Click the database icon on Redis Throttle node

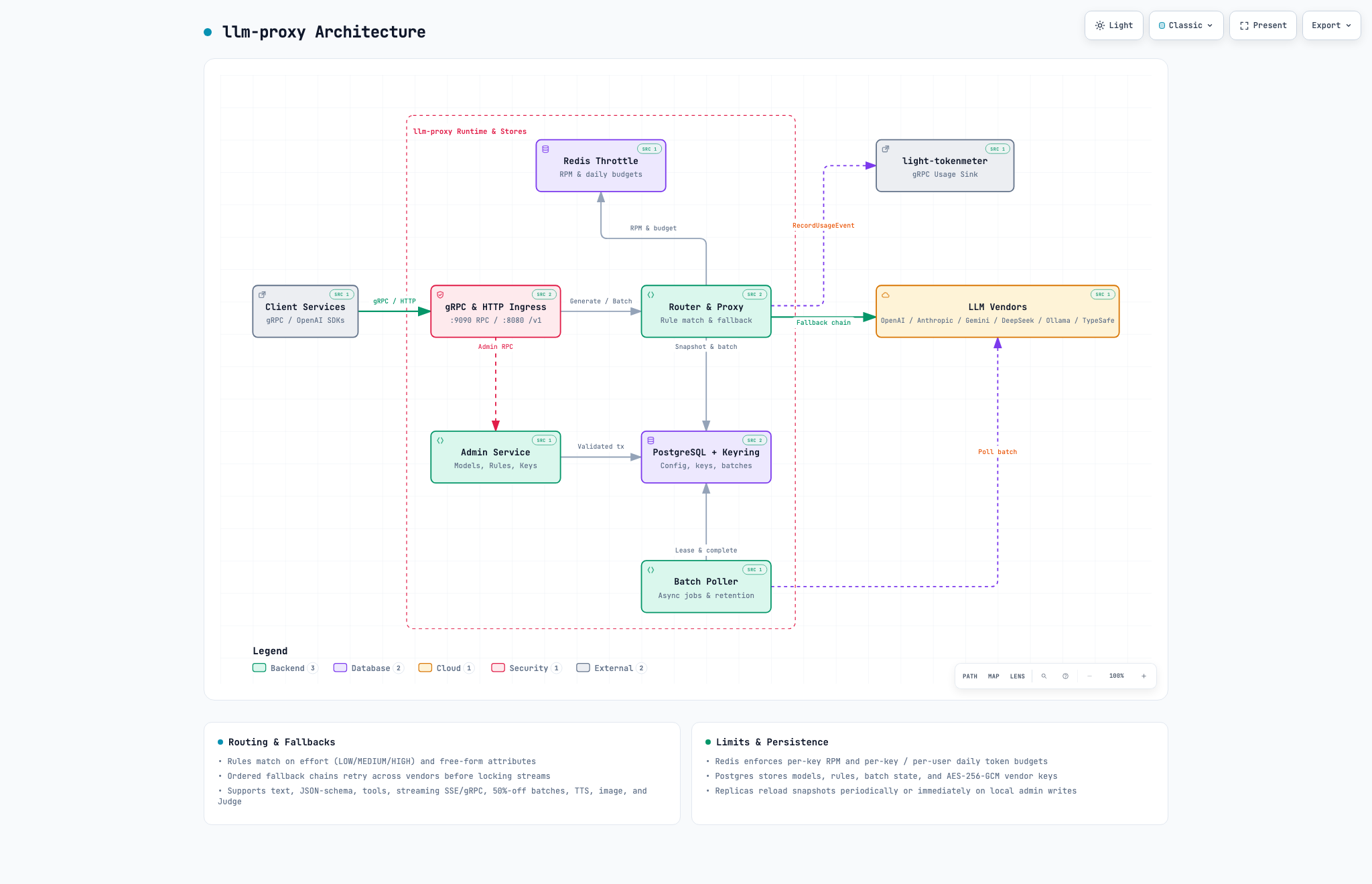(545, 149)
